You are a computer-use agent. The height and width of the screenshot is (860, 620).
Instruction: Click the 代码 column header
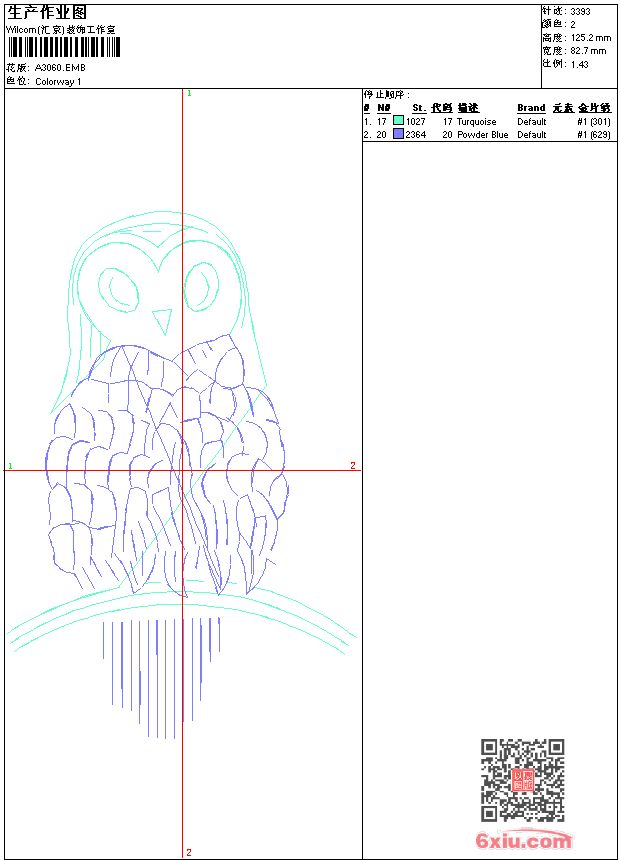441,108
